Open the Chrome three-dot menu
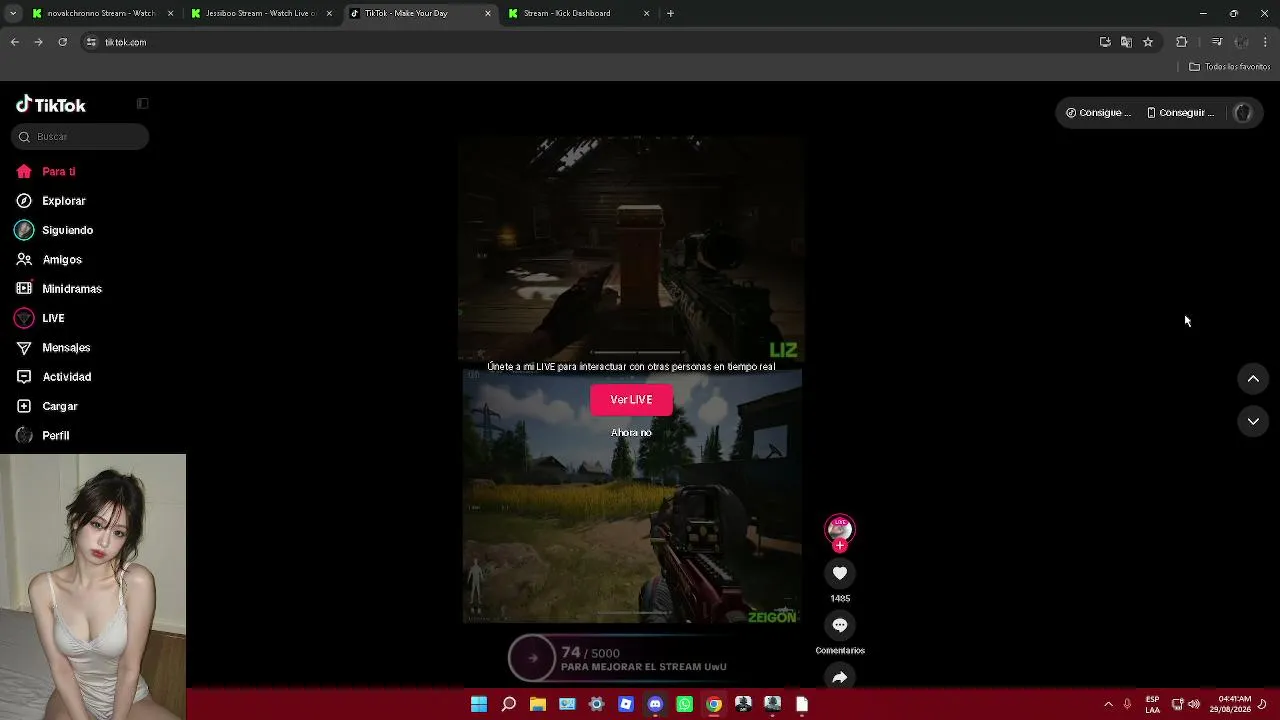This screenshot has width=1280, height=720. coord(1265,42)
